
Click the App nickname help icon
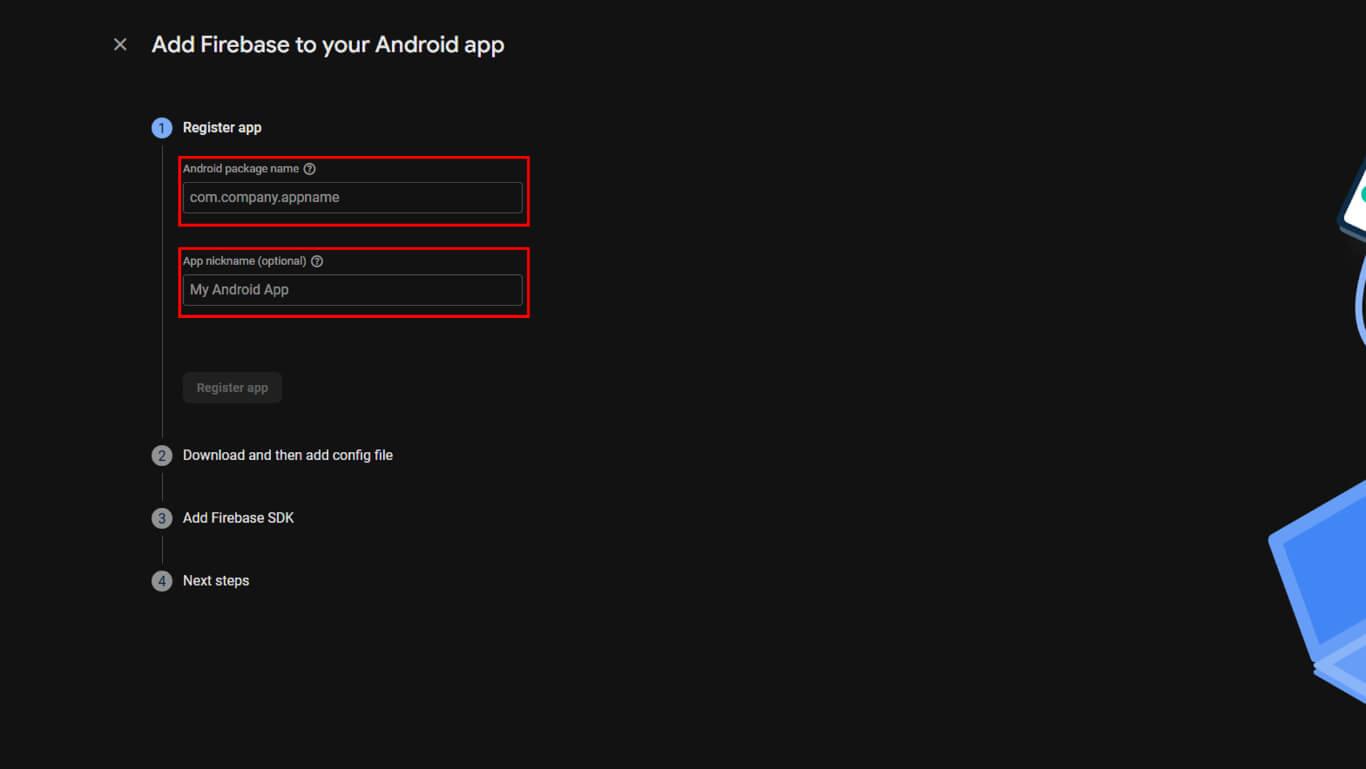pos(318,261)
